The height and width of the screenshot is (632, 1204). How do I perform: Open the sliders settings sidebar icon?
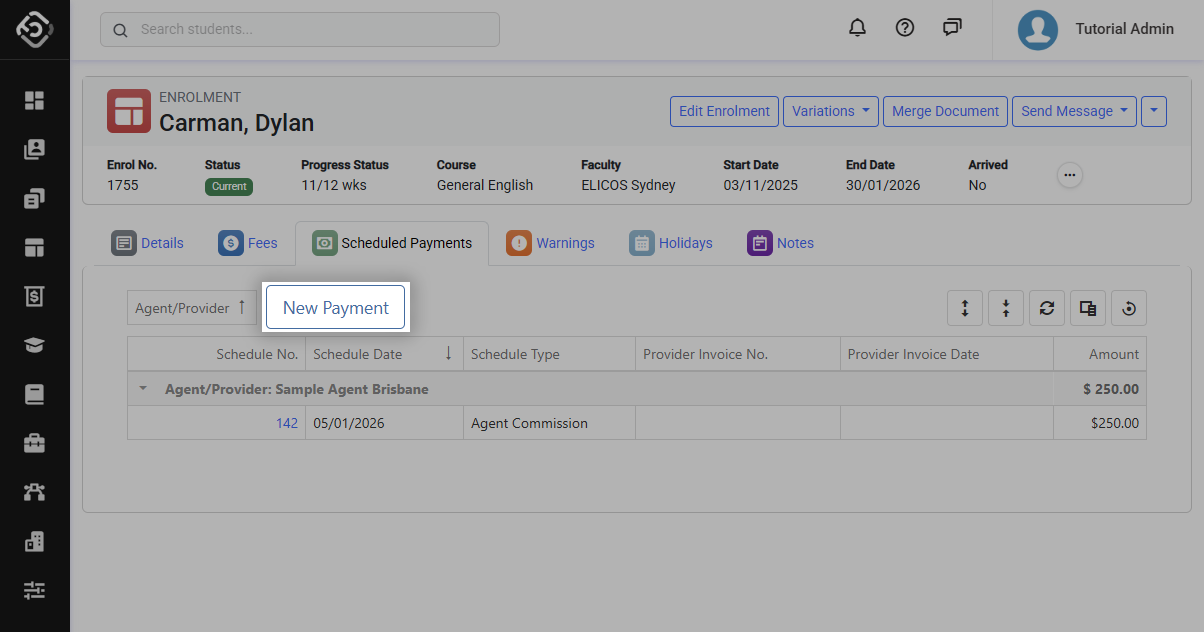35,590
